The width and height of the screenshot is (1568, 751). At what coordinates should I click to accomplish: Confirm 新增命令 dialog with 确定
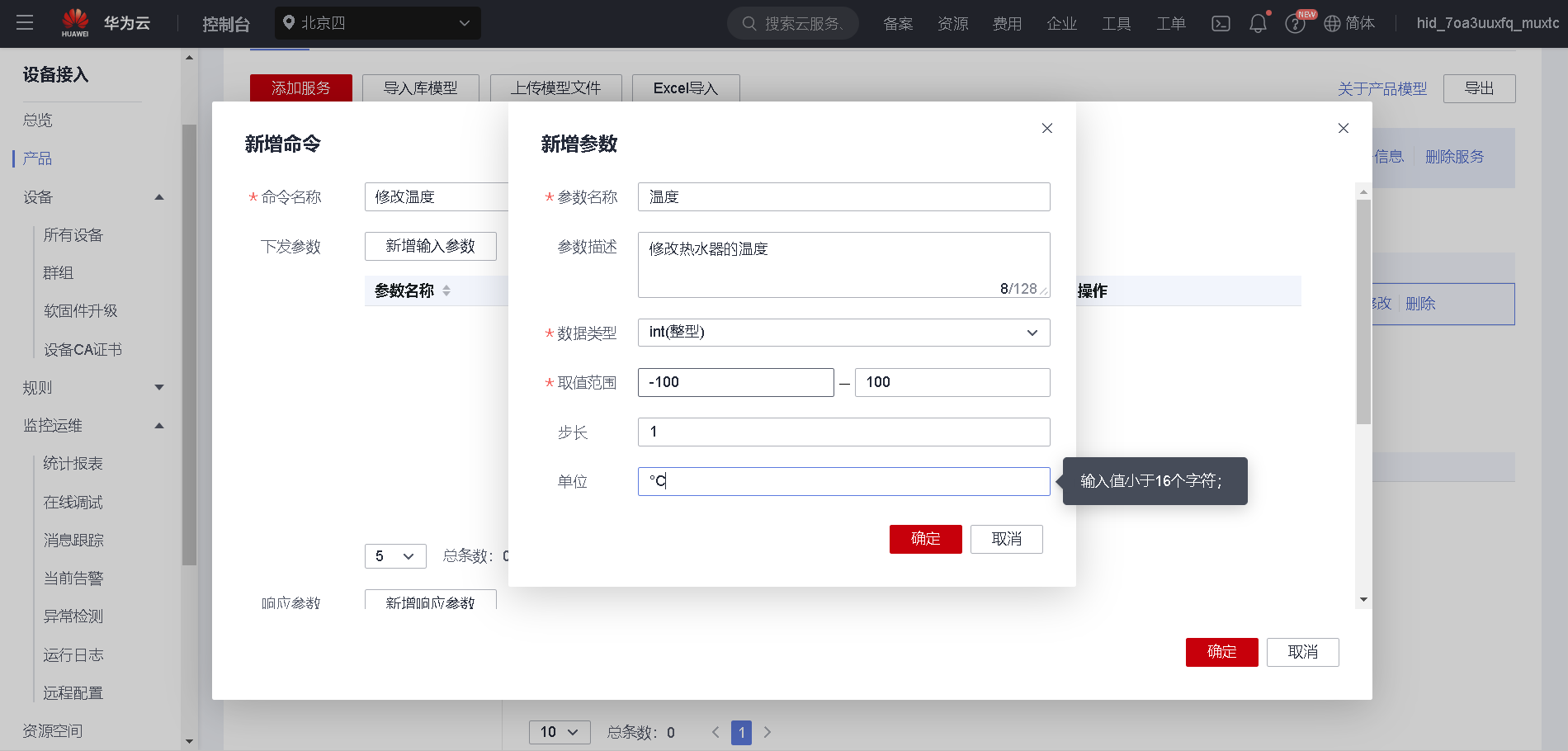pyautogui.click(x=1222, y=652)
